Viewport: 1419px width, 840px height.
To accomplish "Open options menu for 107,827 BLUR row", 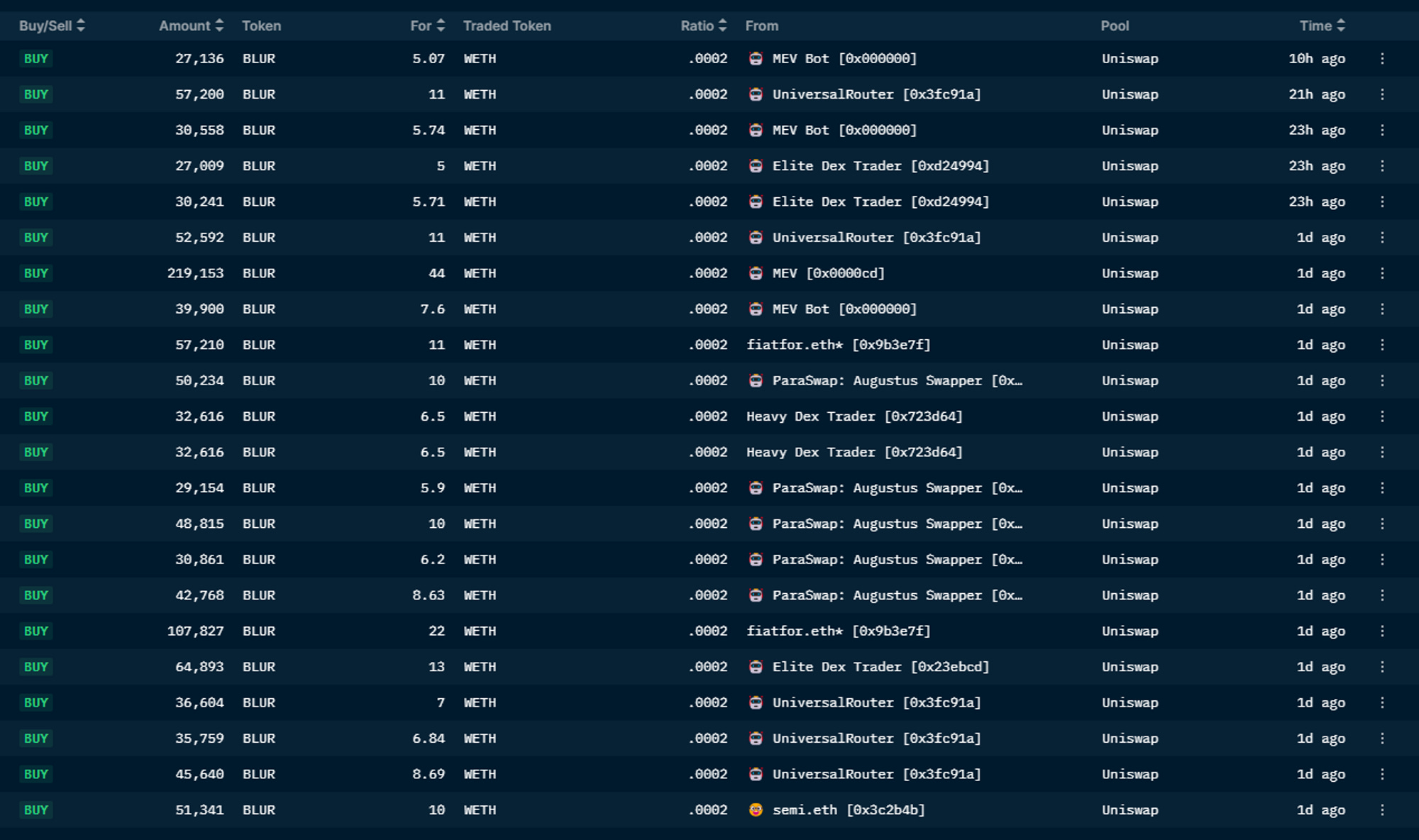I will click(1381, 631).
